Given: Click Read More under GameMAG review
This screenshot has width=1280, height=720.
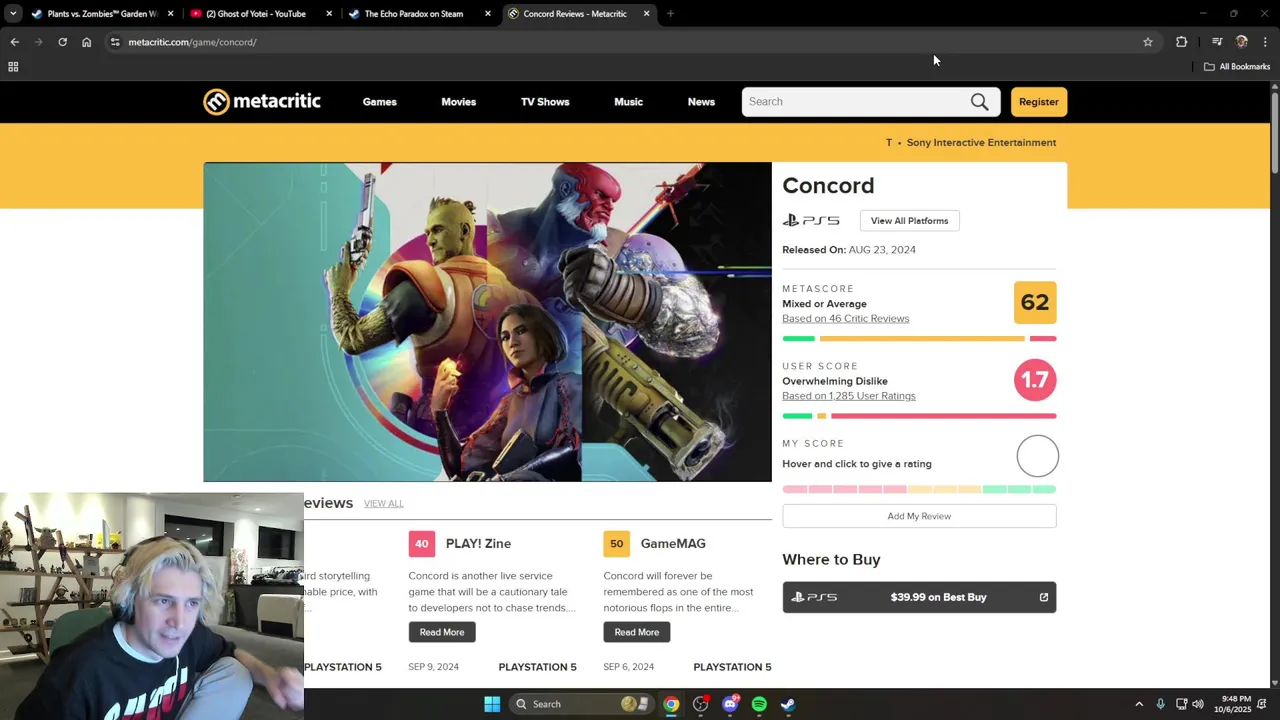Looking at the screenshot, I should pyautogui.click(x=637, y=632).
